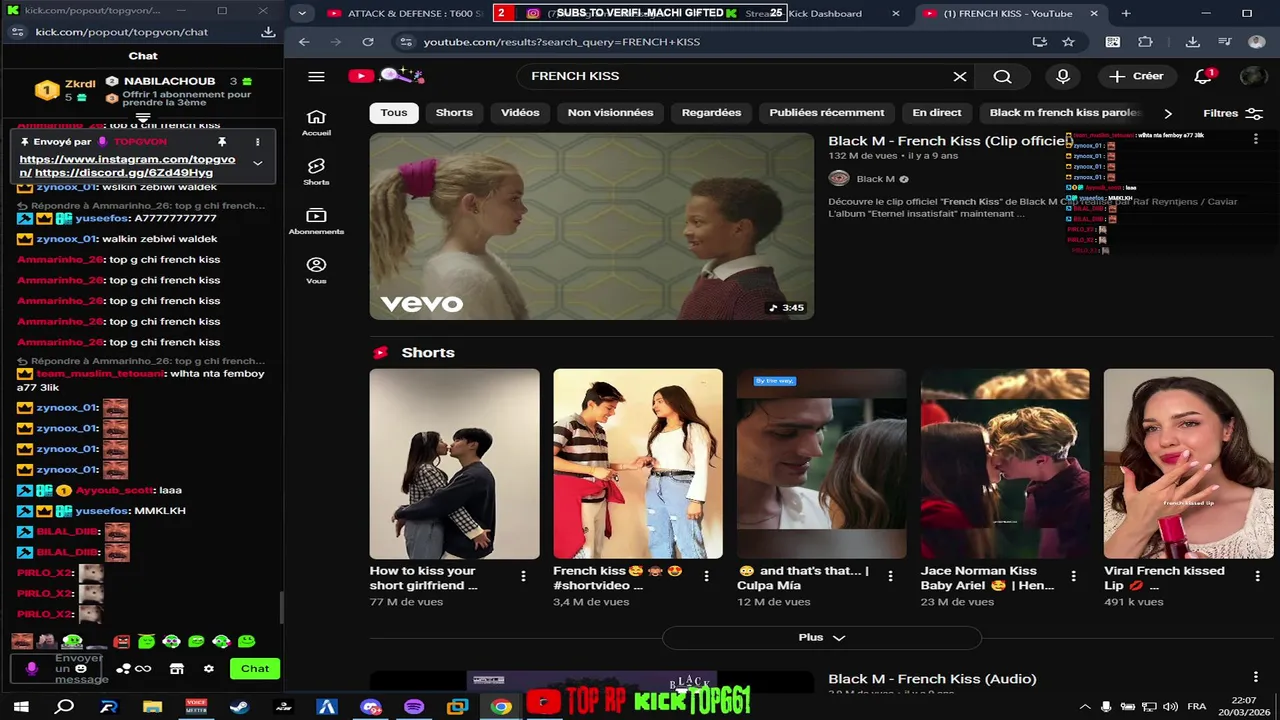Open Kick chat settings gear
The width and height of the screenshot is (1280, 720).
(208, 669)
